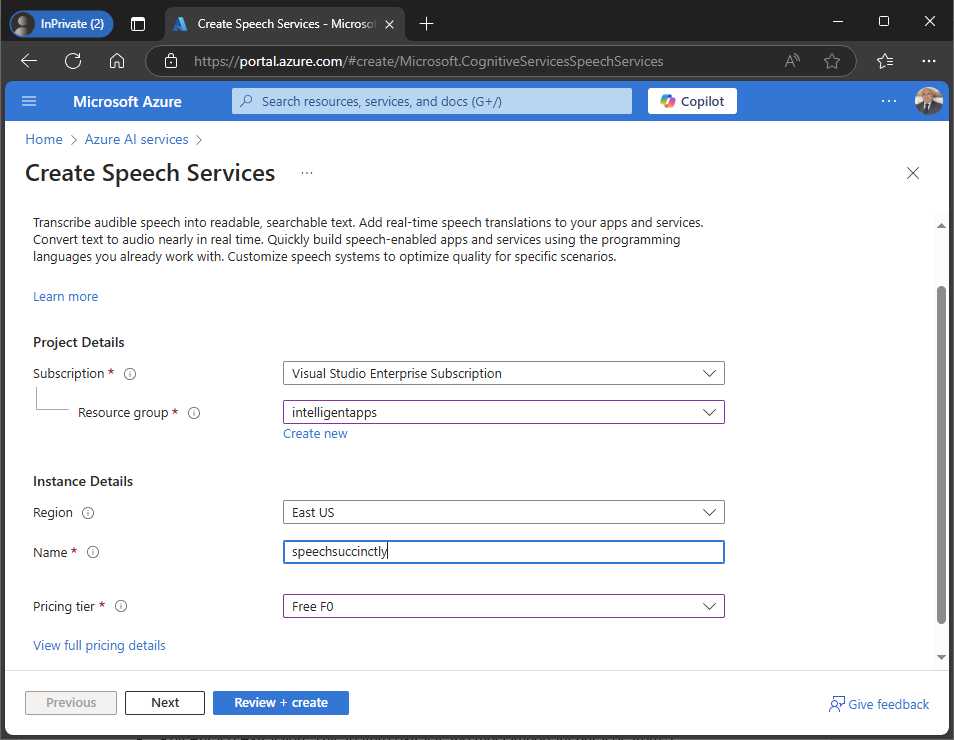Open Azure header more options ellipsis

coord(888,101)
